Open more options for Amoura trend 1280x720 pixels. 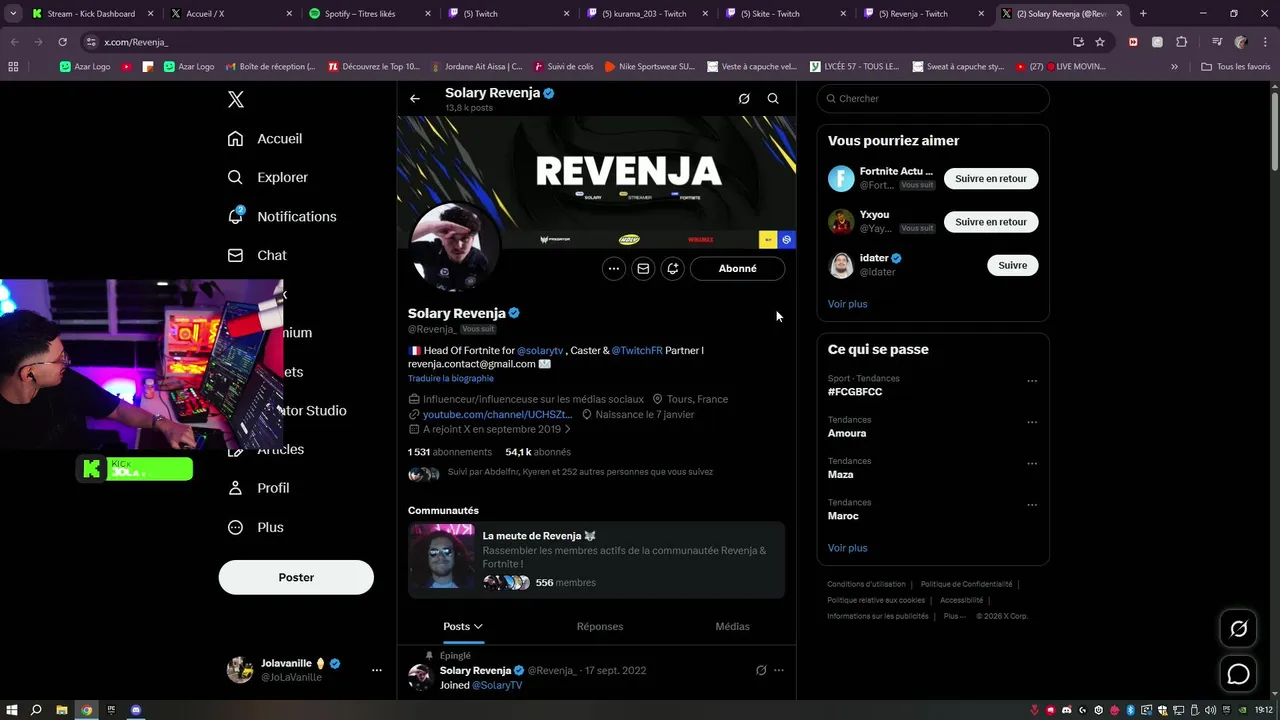1032,422
